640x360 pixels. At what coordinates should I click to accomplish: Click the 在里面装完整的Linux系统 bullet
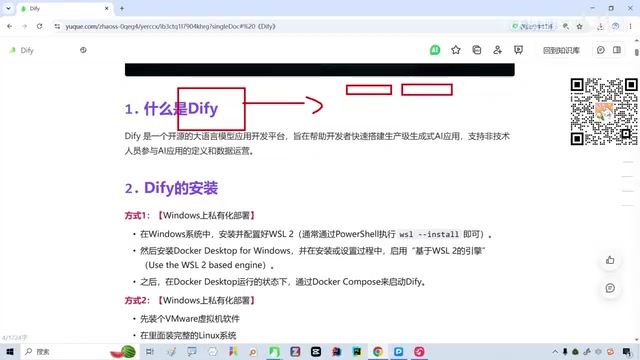pos(188,336)
